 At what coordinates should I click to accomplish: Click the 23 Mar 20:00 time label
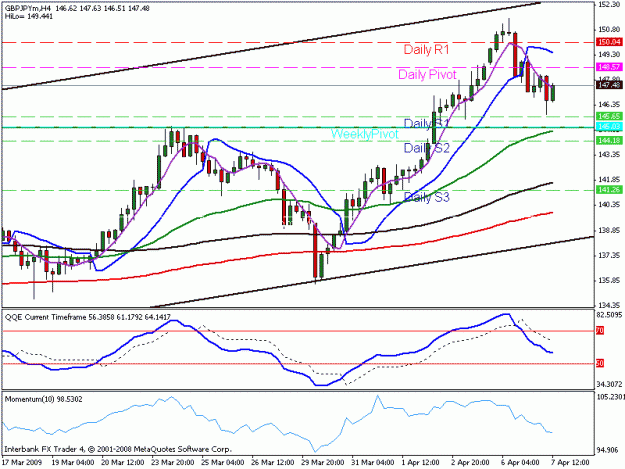[x=173, y=463]
